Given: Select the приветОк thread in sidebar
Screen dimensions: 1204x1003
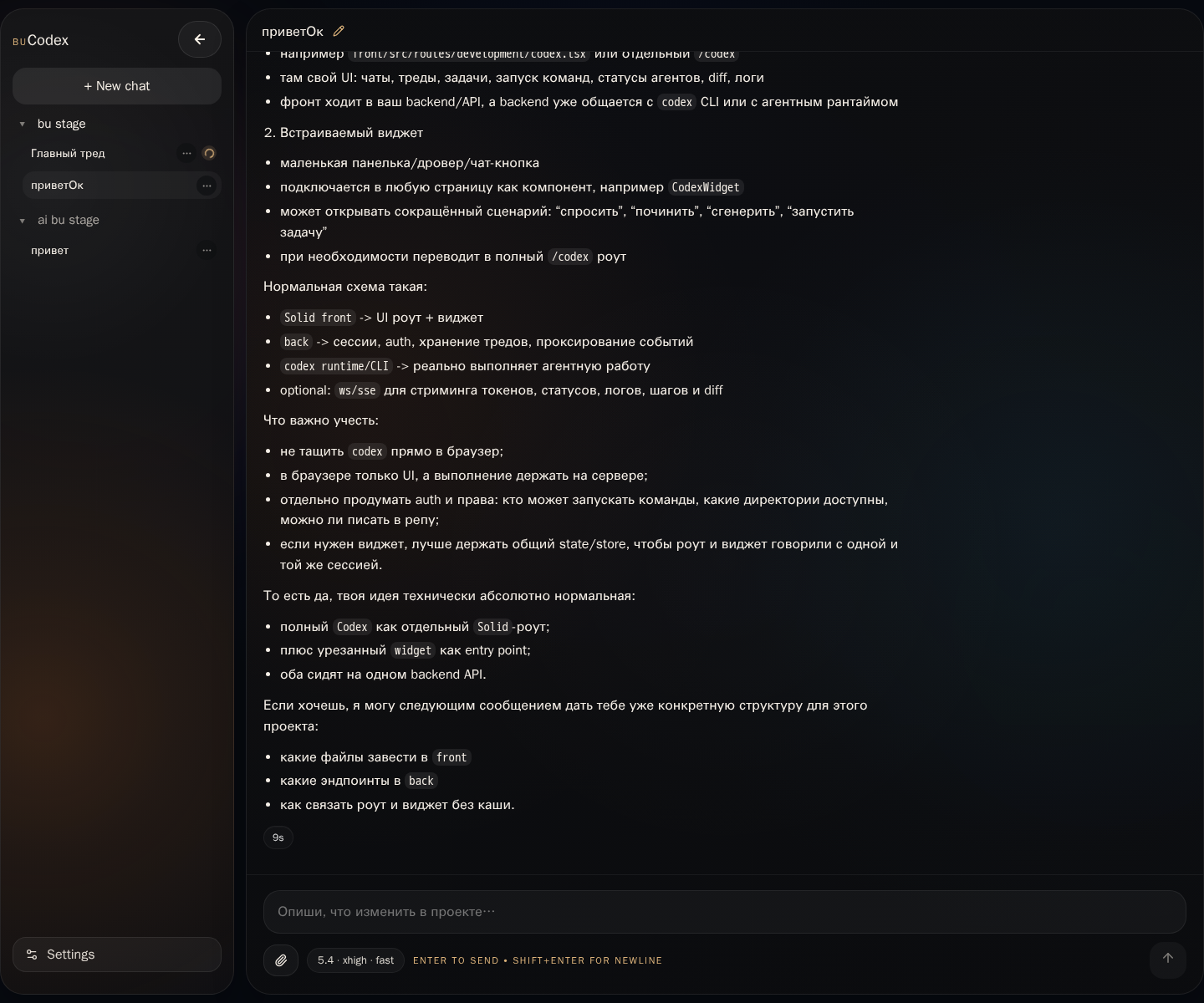Looking at the screenshot, I should [x=58, y=186].
